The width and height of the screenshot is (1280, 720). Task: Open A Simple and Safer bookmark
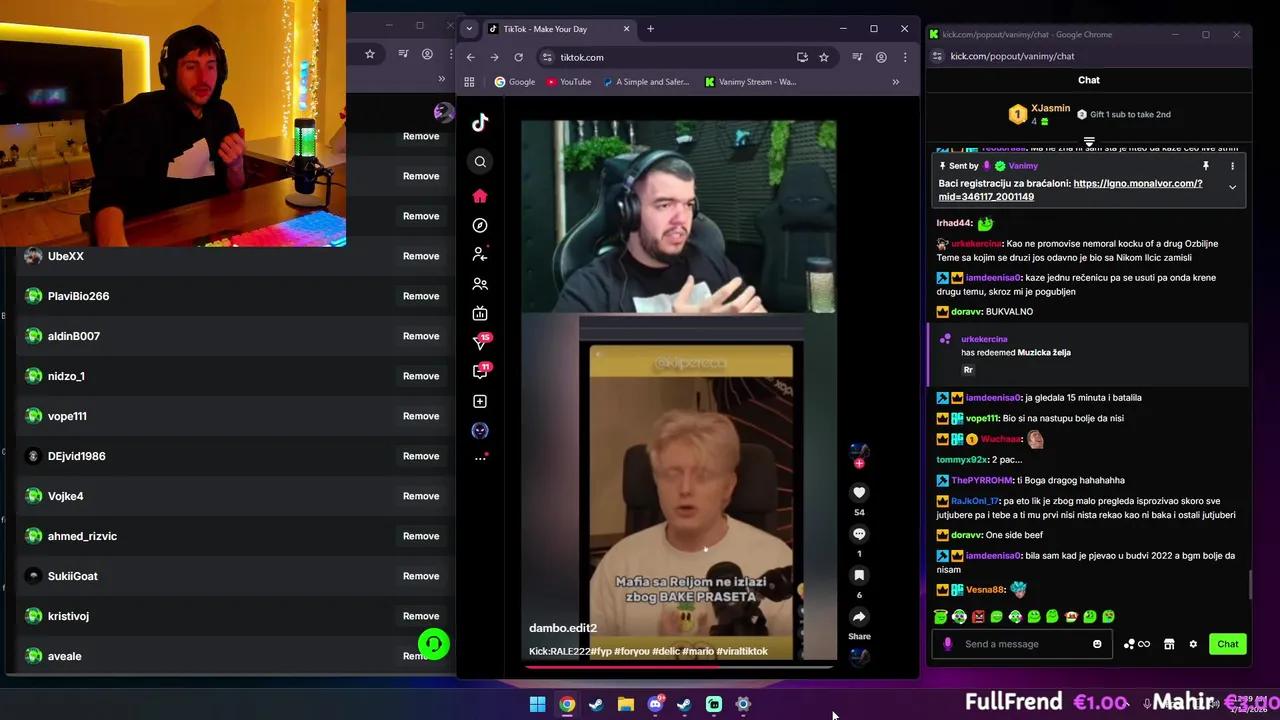pos(647,82)
